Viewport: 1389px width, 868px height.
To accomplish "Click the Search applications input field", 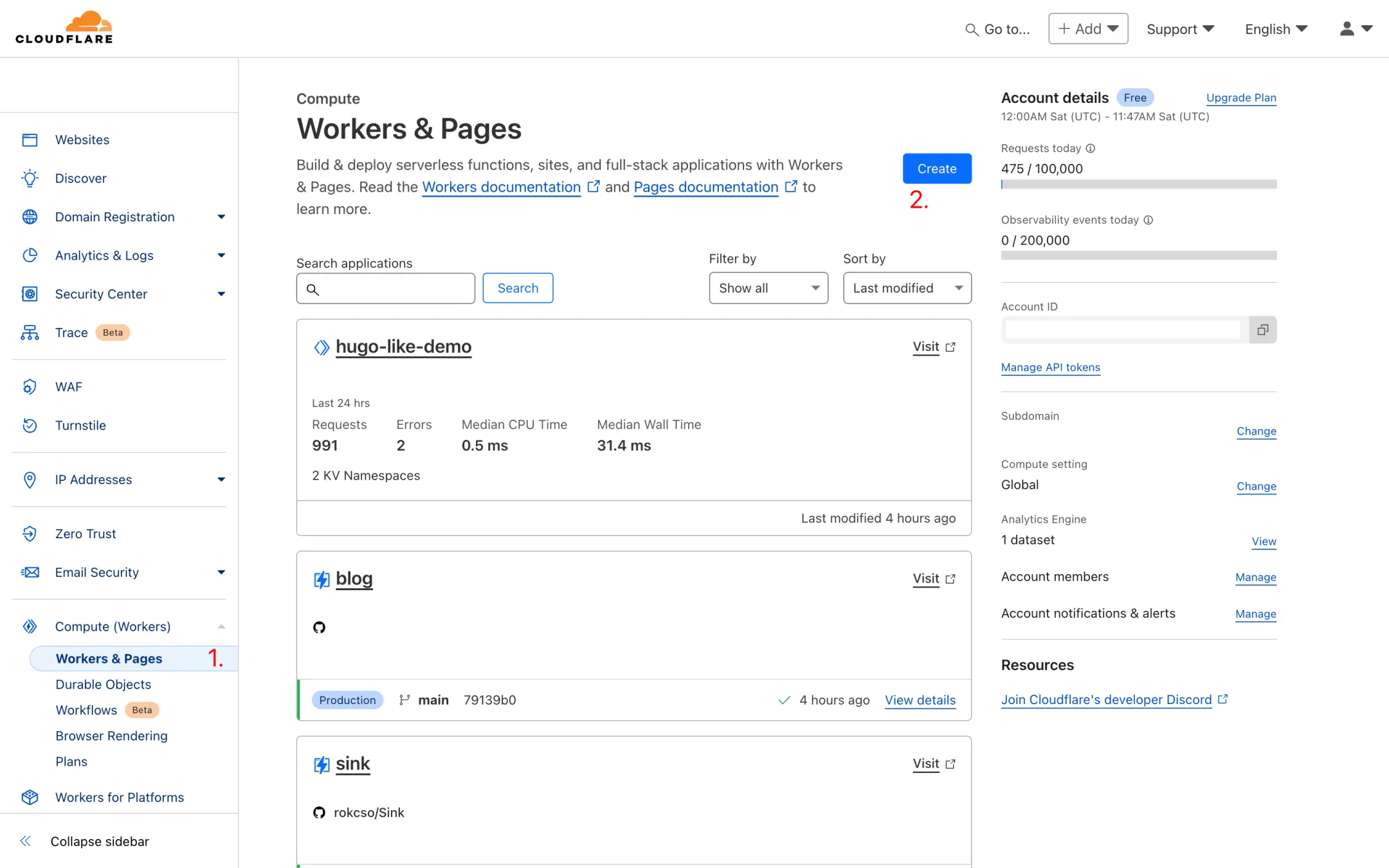I will tap(386, 288).
